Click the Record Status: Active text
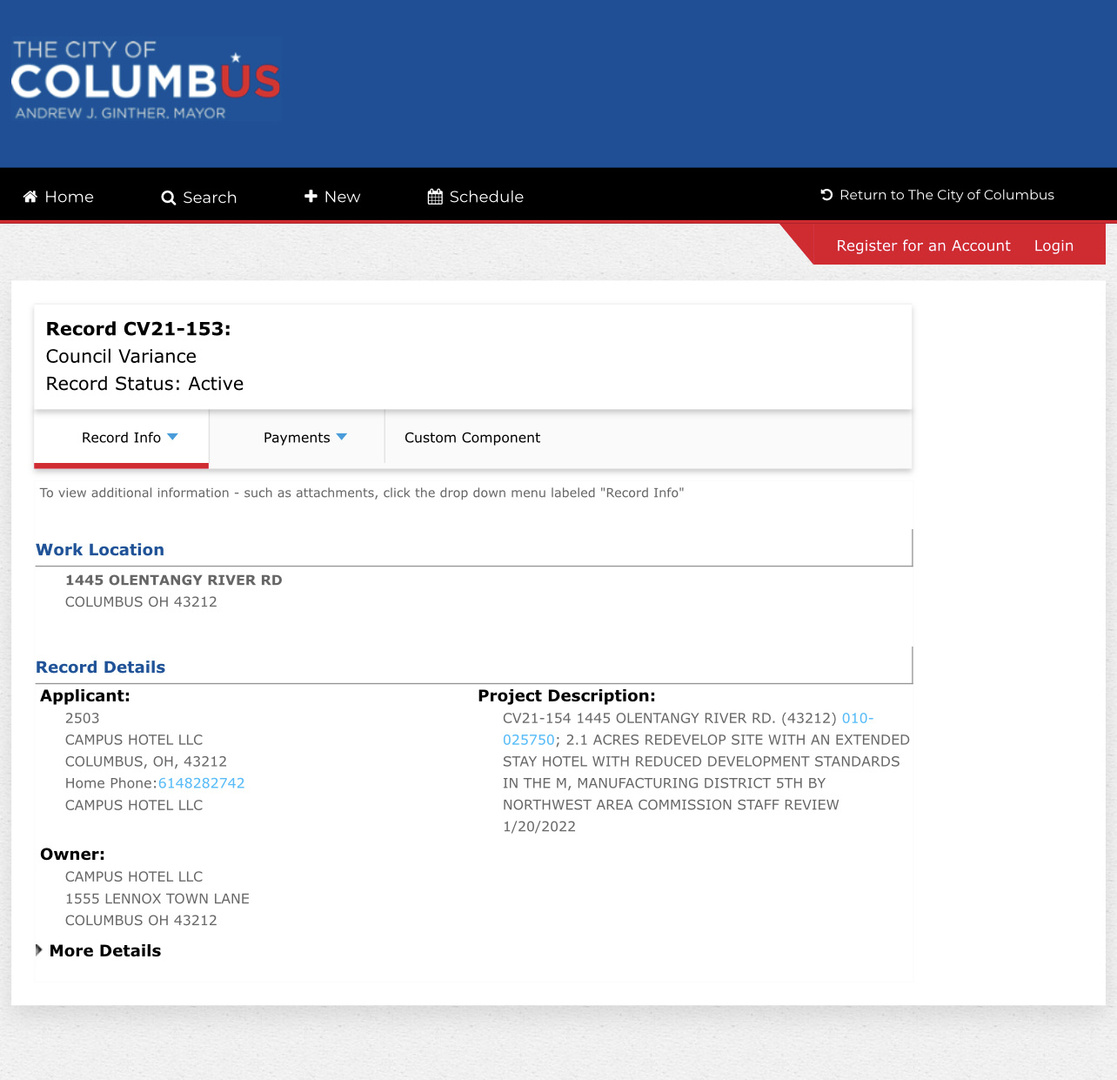The image size is (1117, 1080). pyautogui.click(x=145, y=383)
